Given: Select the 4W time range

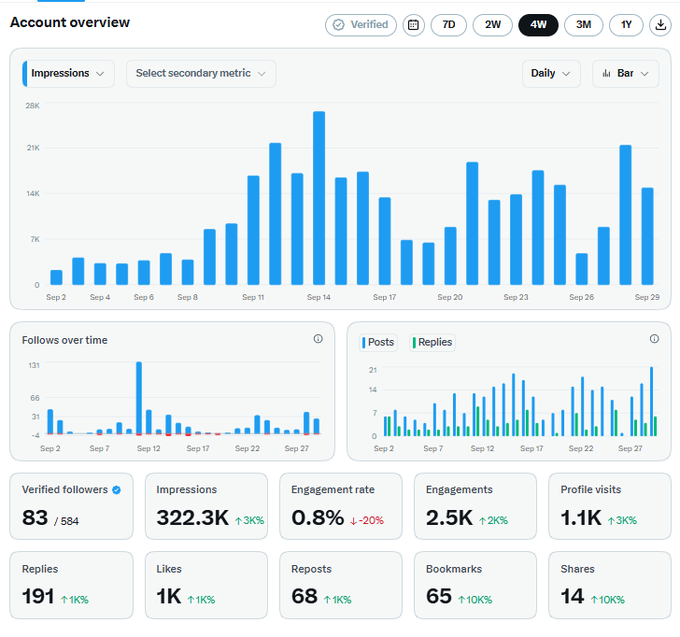Looking at the screenshot, I should coord(538,25).
